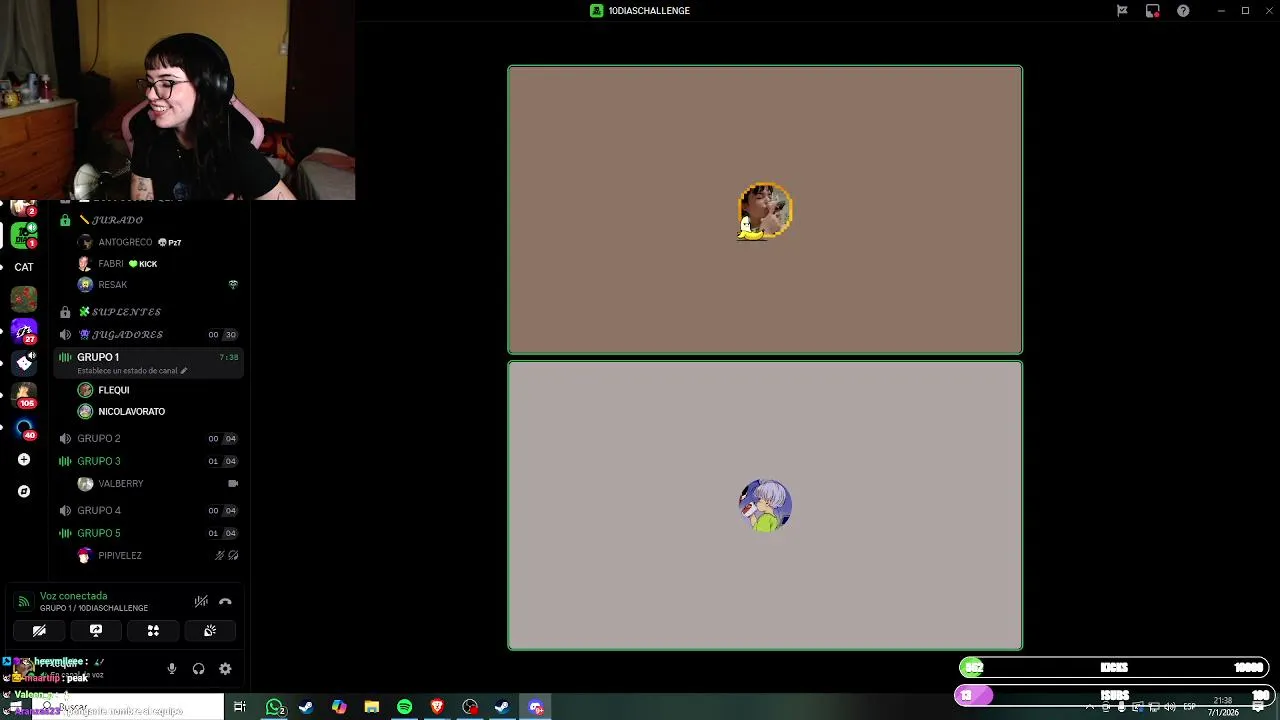Click the lock icon beside SUPLENTES

(65, 312)
